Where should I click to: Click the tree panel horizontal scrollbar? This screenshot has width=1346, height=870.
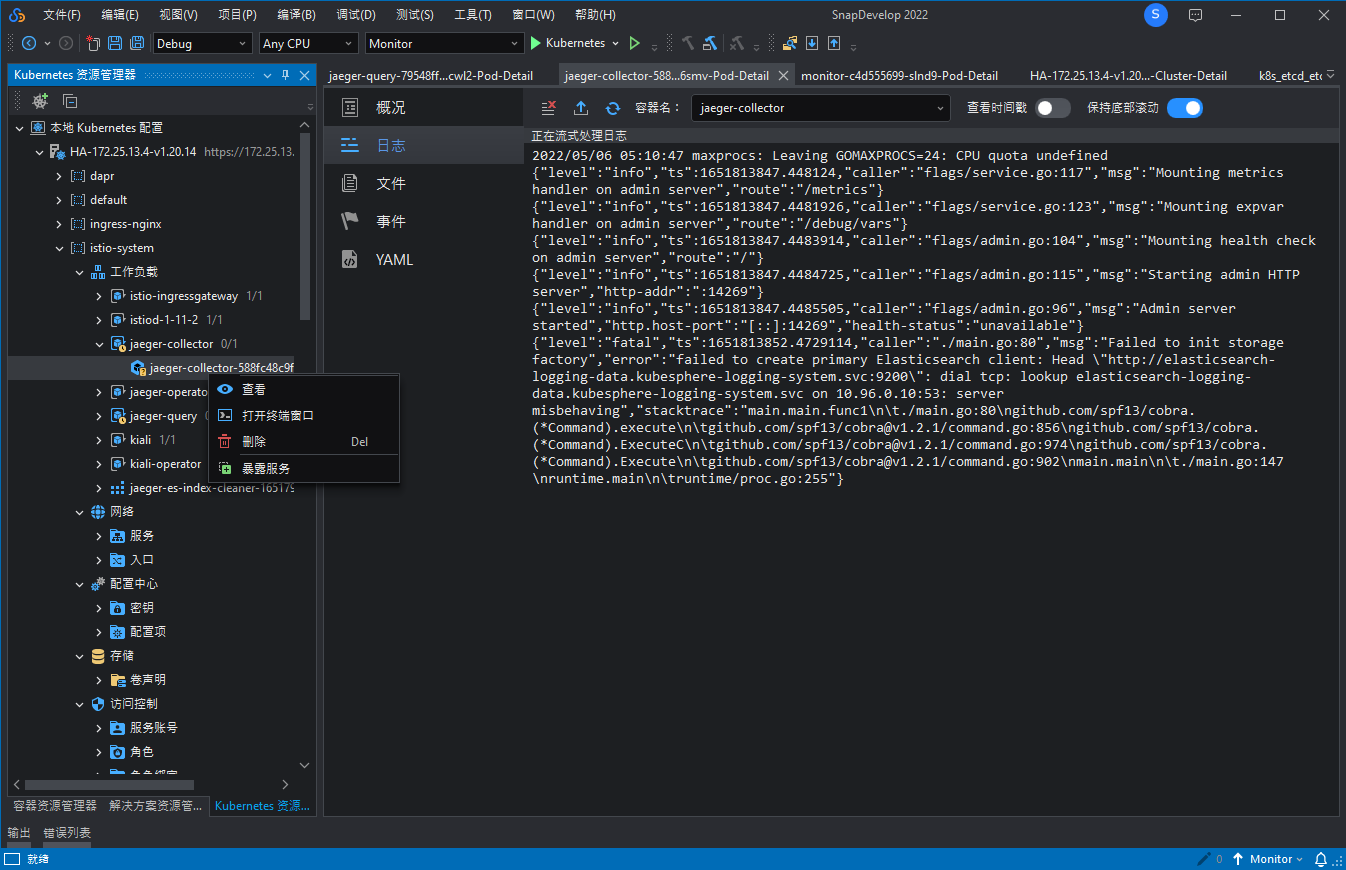pyautogui.click(x=109, y=785)
